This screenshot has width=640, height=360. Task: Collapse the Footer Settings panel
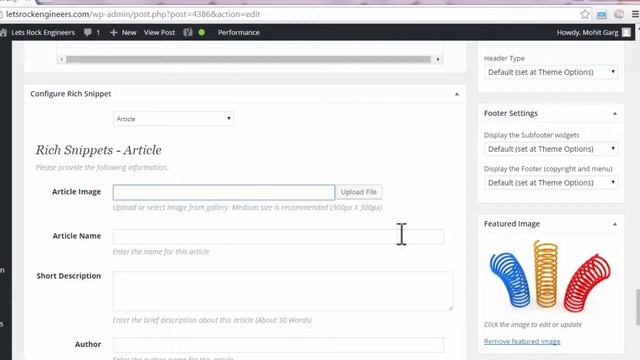tap(615, 113)
